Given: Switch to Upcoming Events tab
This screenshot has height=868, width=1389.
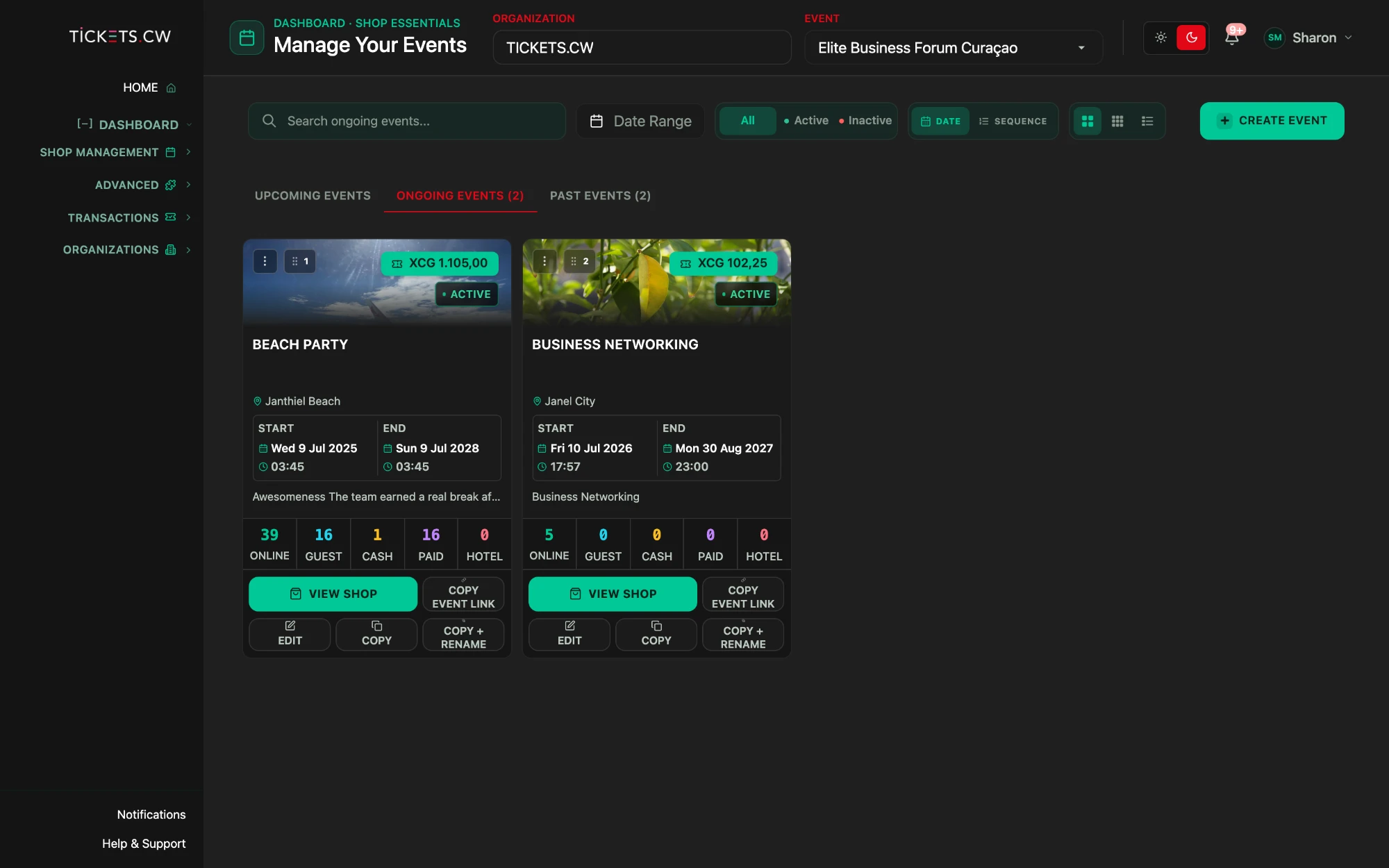Looking at the screenshot, I should coord(313,196).
